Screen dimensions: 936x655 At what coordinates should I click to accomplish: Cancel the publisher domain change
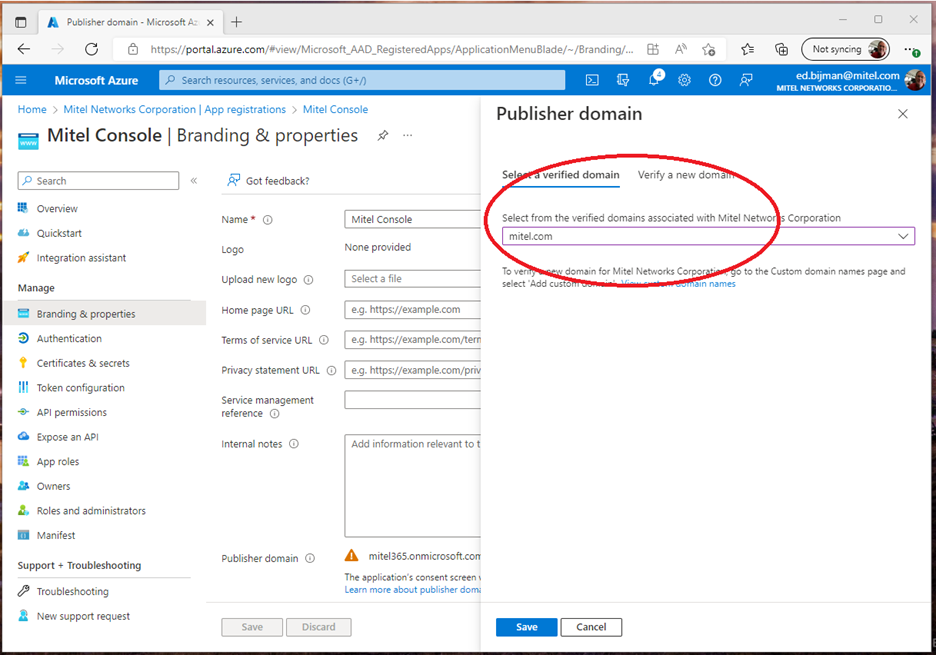pos(591,627)
